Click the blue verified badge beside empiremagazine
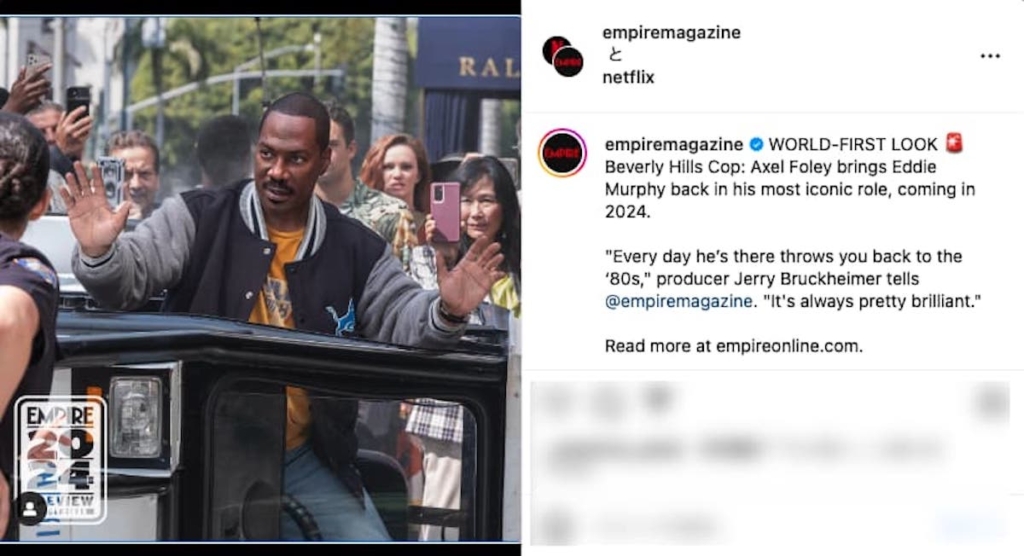The image size is (1024, 556). (x=756, y=144)
